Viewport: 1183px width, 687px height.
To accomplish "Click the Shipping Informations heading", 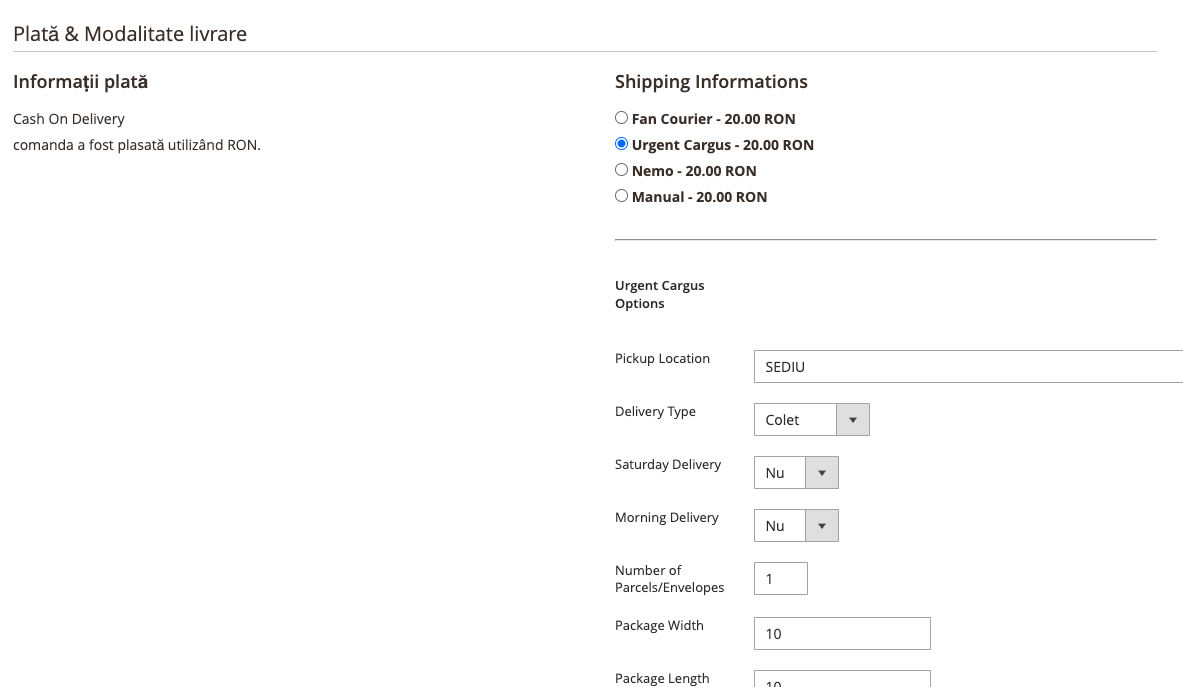I will [x=711, y=81].
